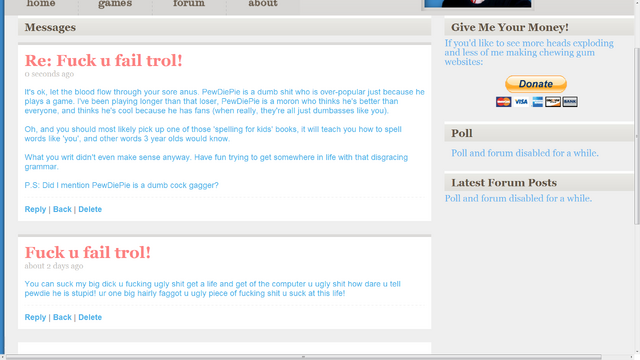Open the games navigation tab
Image resolution: width=640 pixels, height=360 pixels.
tap(115, 4)
